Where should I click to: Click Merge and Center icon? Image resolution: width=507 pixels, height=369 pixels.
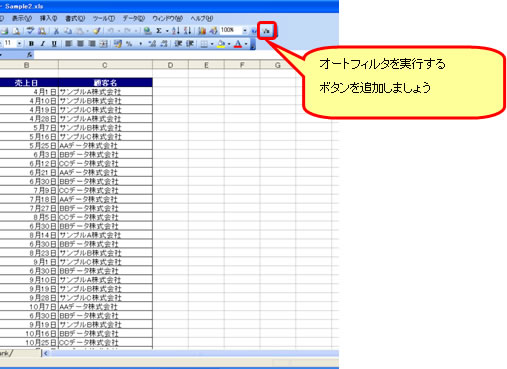[x=104, y=44]
